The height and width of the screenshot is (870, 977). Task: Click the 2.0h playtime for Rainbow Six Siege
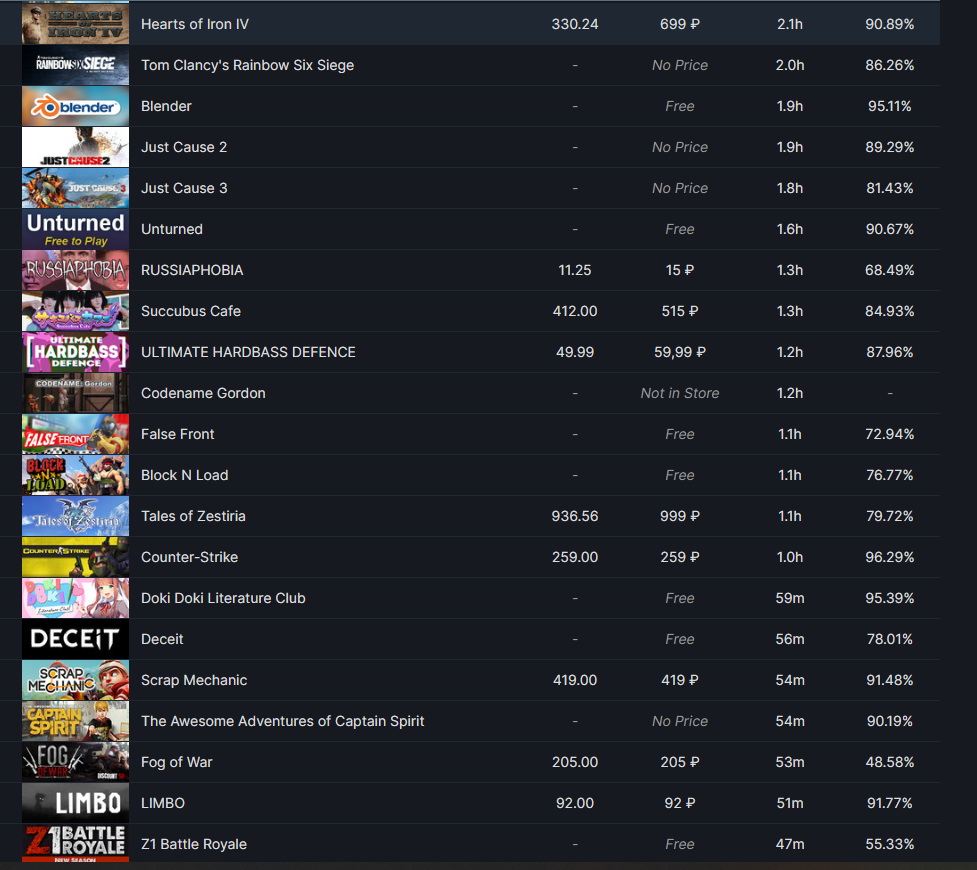point(789,65)
